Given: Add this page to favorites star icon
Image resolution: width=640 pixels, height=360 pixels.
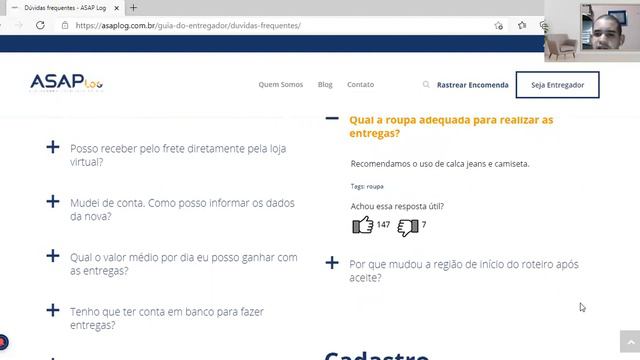Looking at the screenshot, I should pyautogui.click(x=498, y=26).
